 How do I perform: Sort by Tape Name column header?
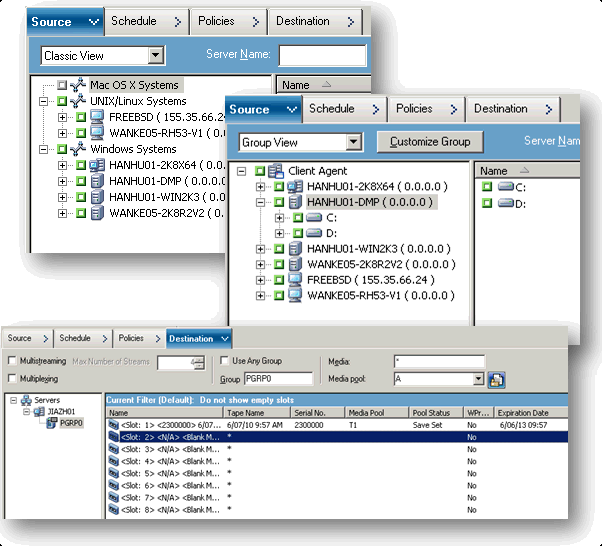[256, 413]
